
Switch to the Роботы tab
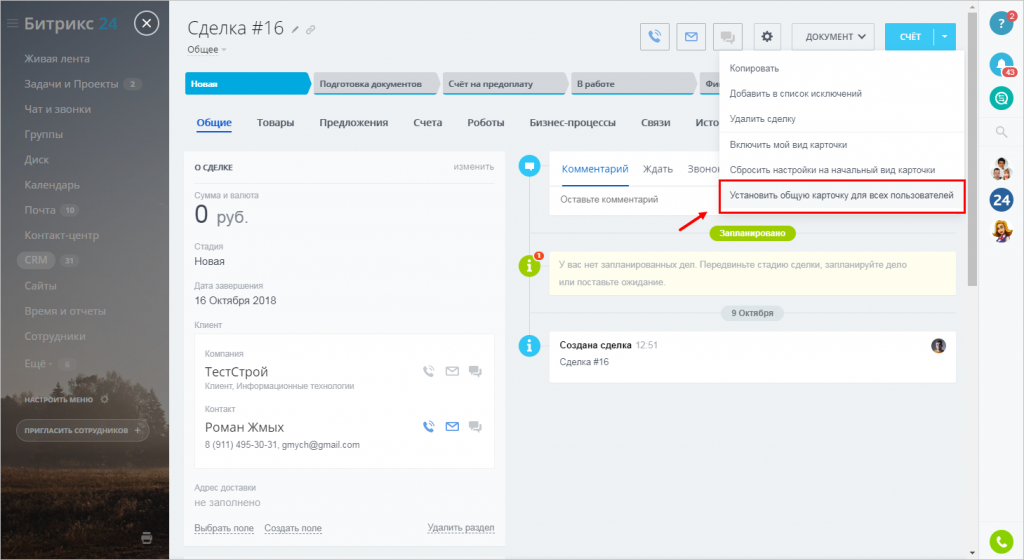click(x=486, y=123)
